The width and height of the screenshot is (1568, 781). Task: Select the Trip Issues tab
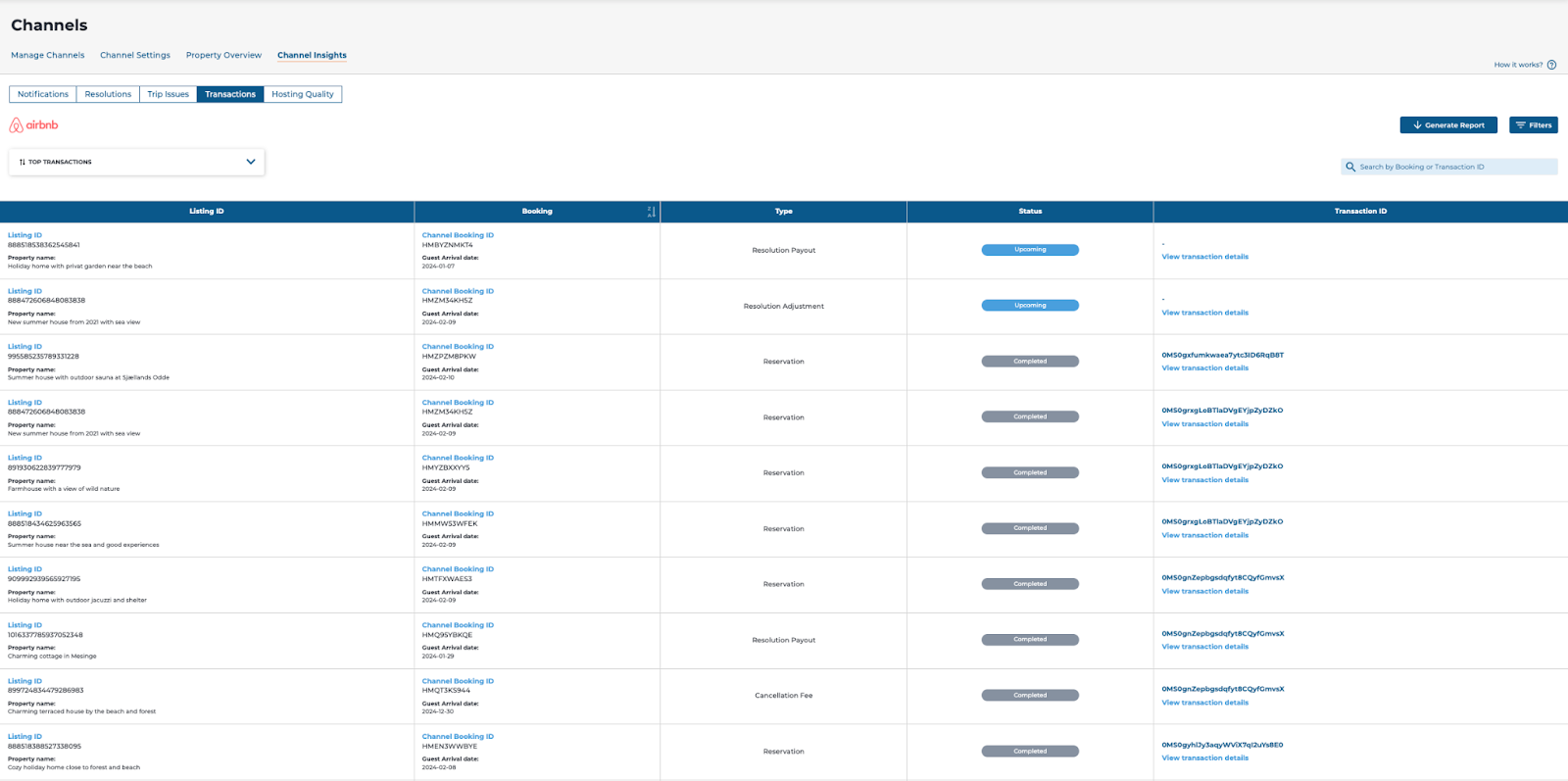tap(168, 94)
